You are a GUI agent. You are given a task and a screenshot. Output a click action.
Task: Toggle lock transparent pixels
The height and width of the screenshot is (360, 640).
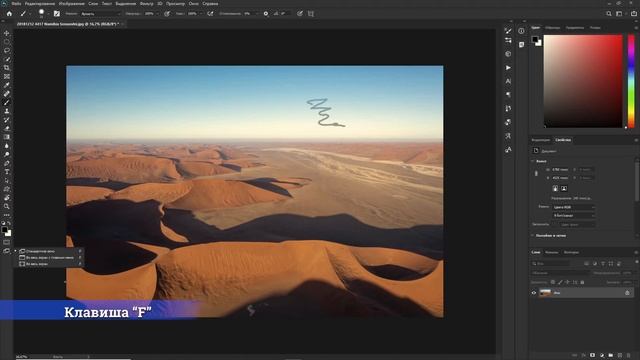coord(553,282)
